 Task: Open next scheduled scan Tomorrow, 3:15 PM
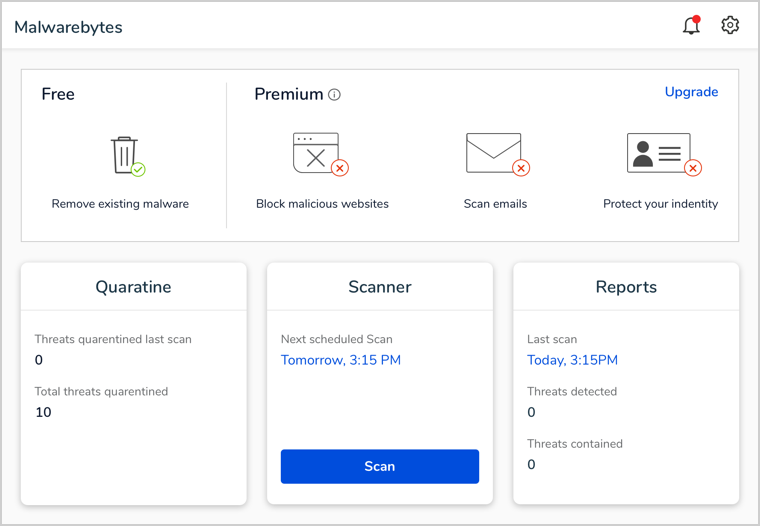[x=341, y=360]
